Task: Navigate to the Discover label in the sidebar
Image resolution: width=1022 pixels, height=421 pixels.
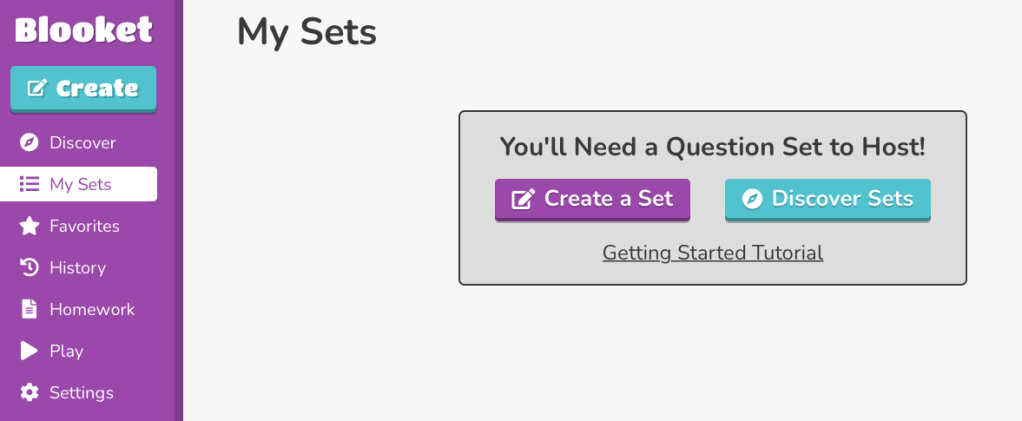Action: click(x=82, y=143)
